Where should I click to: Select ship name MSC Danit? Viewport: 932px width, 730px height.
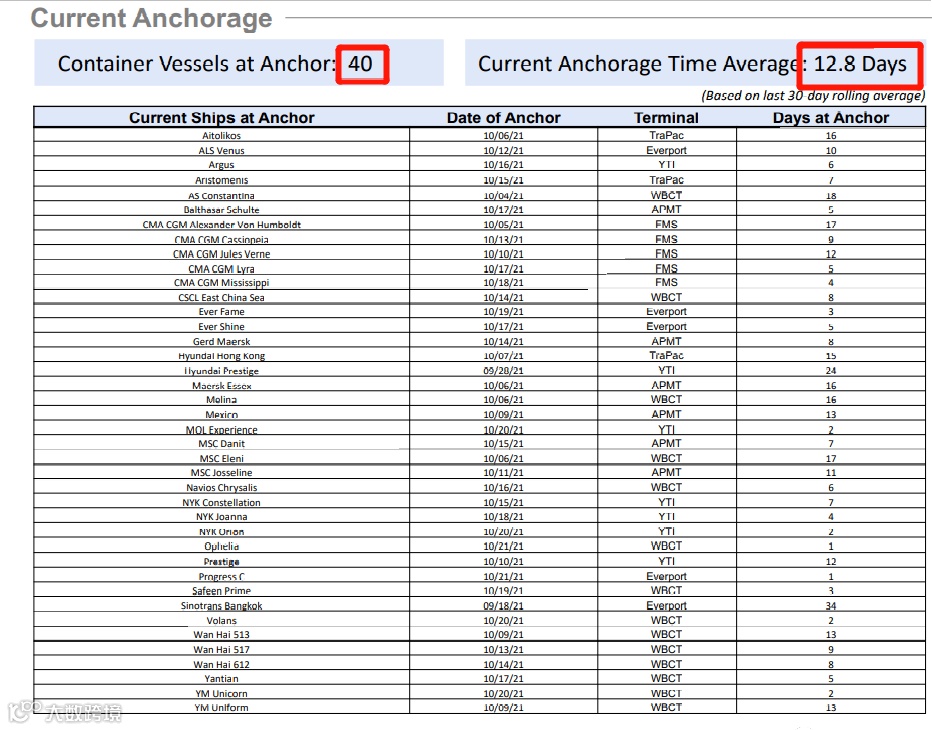pyautogui.click(x=221, y=443)
